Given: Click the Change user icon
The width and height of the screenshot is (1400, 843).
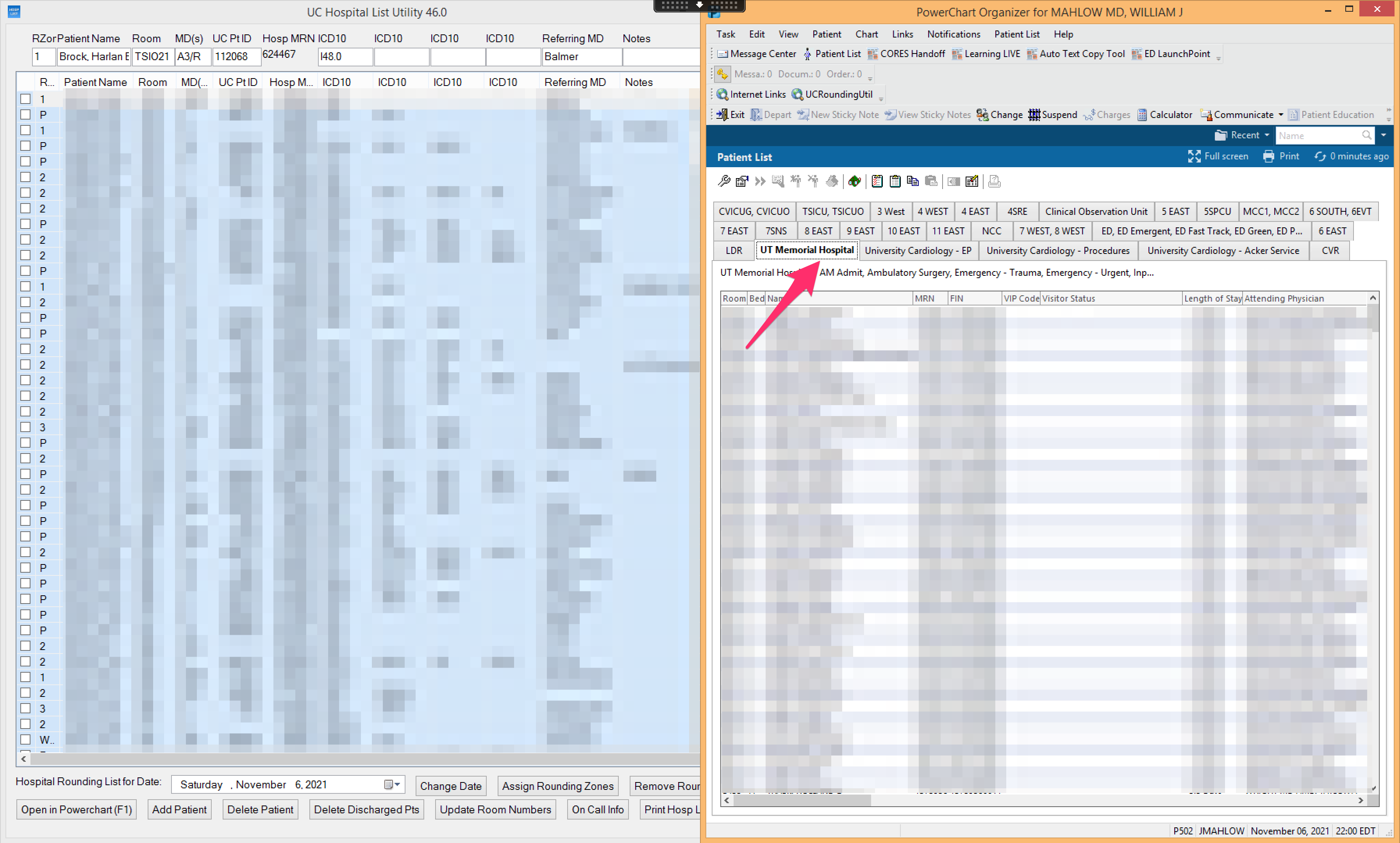Looking at the screenshot, I should click(982, 115).
